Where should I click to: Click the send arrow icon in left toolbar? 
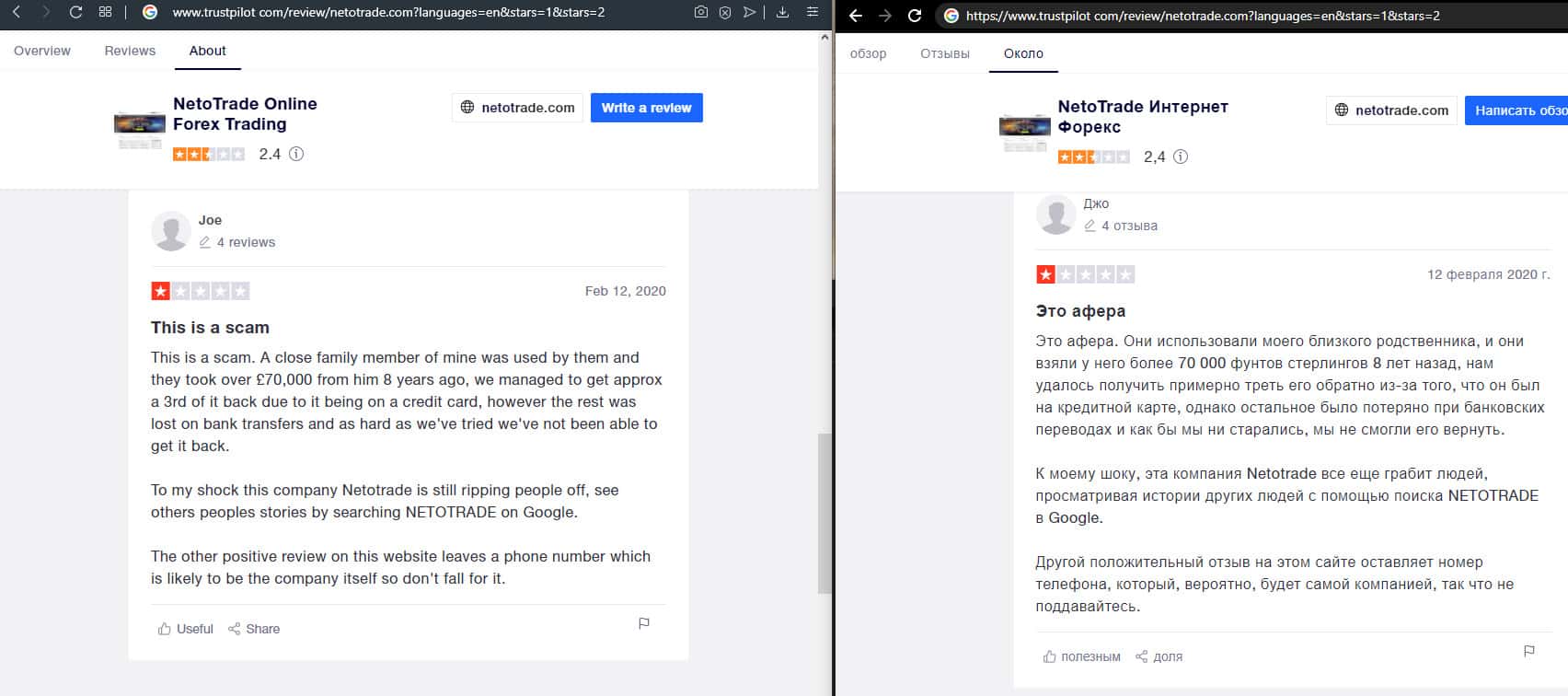tap(750, 12)
